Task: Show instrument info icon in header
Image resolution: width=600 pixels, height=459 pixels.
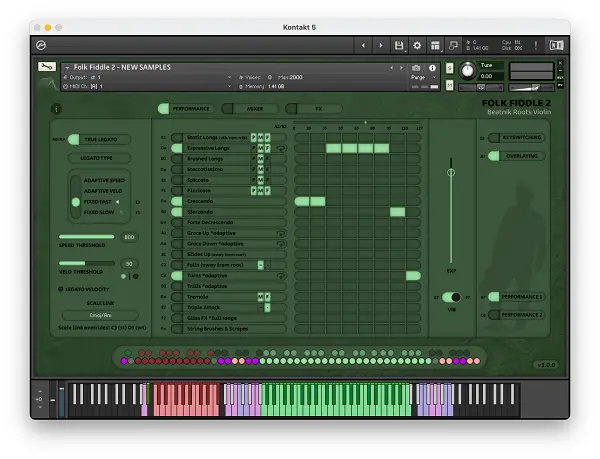Action: coord(432,68)
